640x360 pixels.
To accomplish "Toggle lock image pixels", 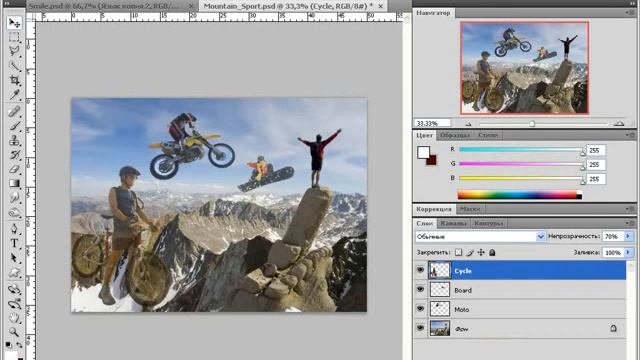I will coord(470,253).
